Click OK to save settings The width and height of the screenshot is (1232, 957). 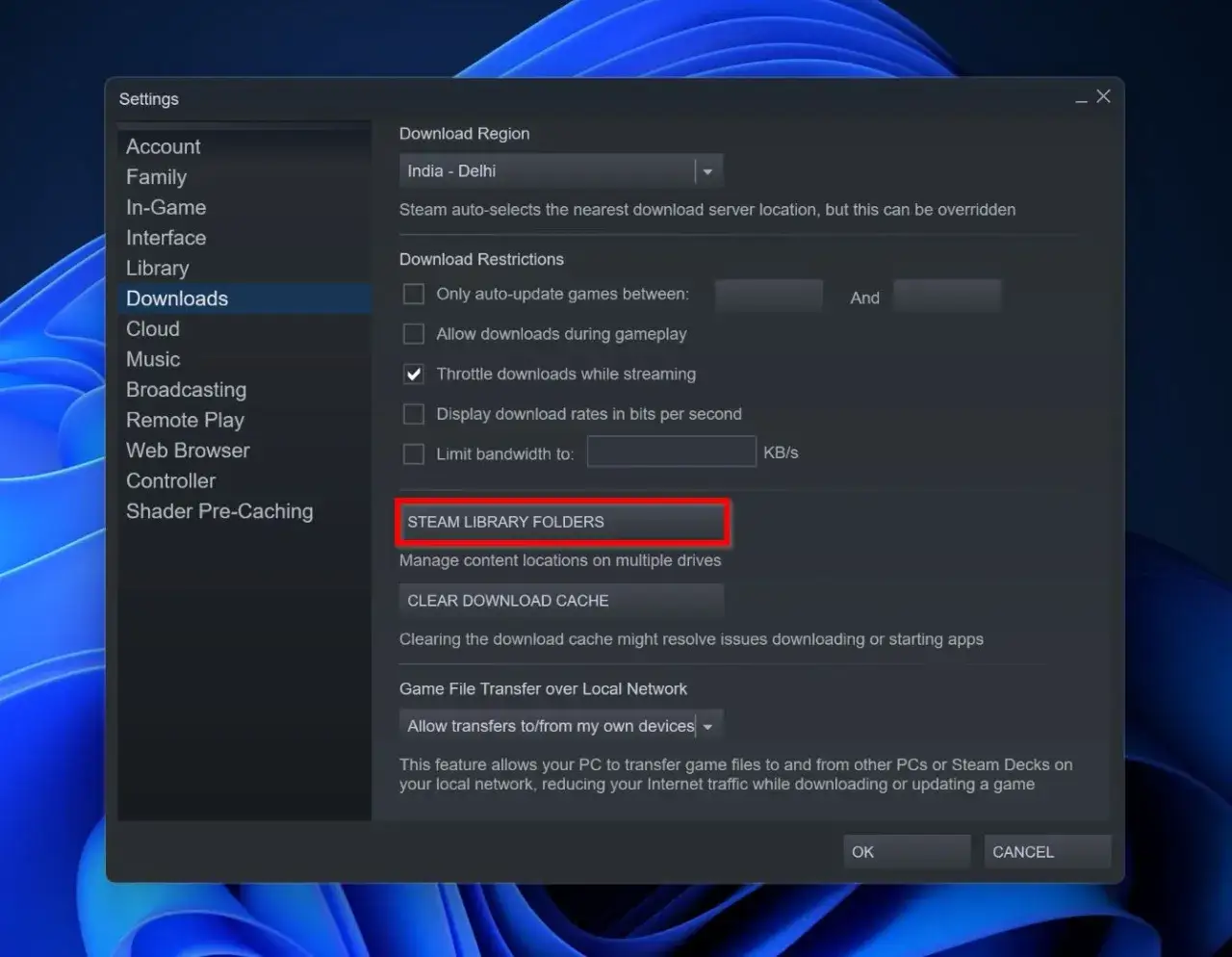pyautogui.click(x=906, y=851)
